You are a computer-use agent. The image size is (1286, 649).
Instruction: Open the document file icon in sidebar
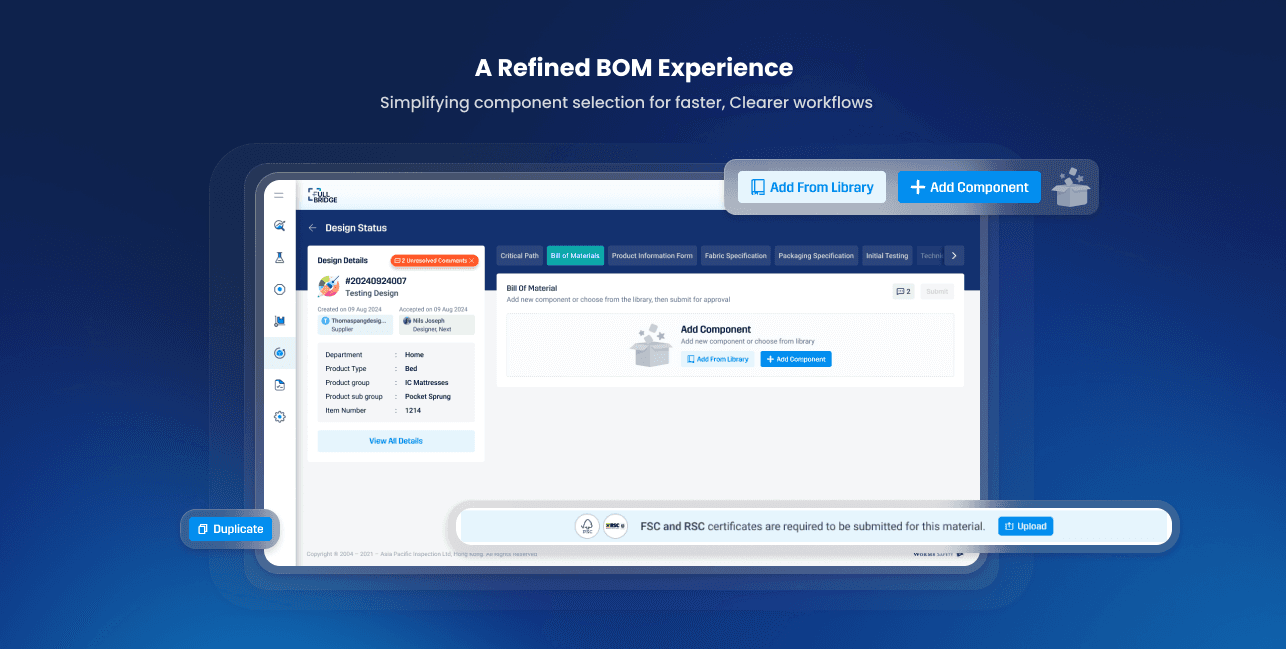click(279, 385)
